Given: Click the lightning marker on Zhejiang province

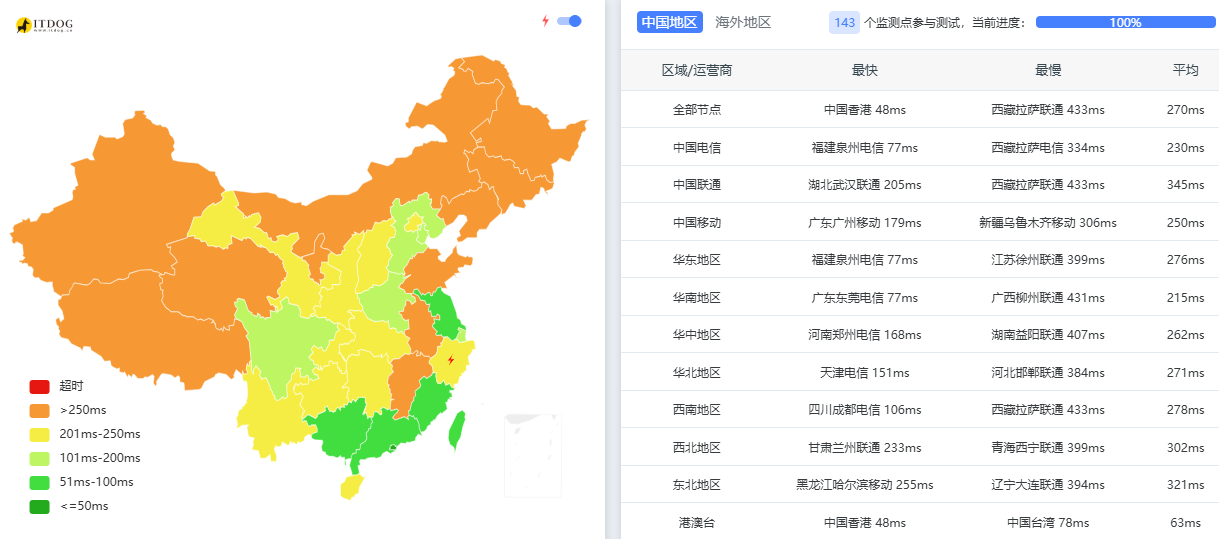Looking at the screenshot, I should (x=451, y=360).
